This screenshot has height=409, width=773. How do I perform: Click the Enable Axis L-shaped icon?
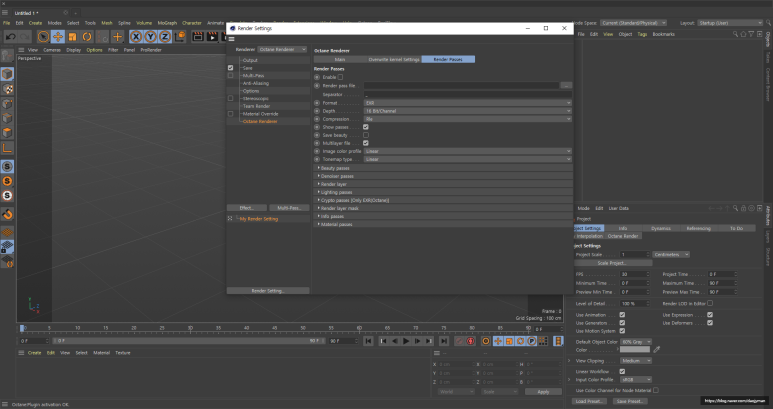[x=7, y=148]
